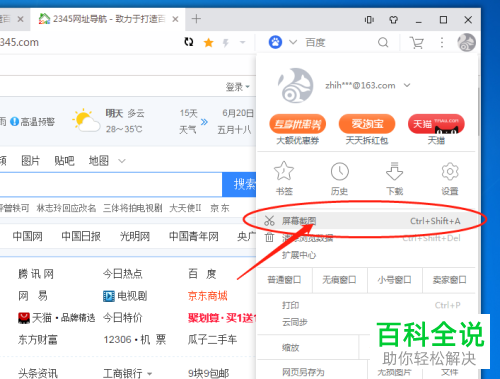The width and height of the screenshot is (500, 379).
Task: Click the sunny cloudy weather icon
Action: coord(86,121)
